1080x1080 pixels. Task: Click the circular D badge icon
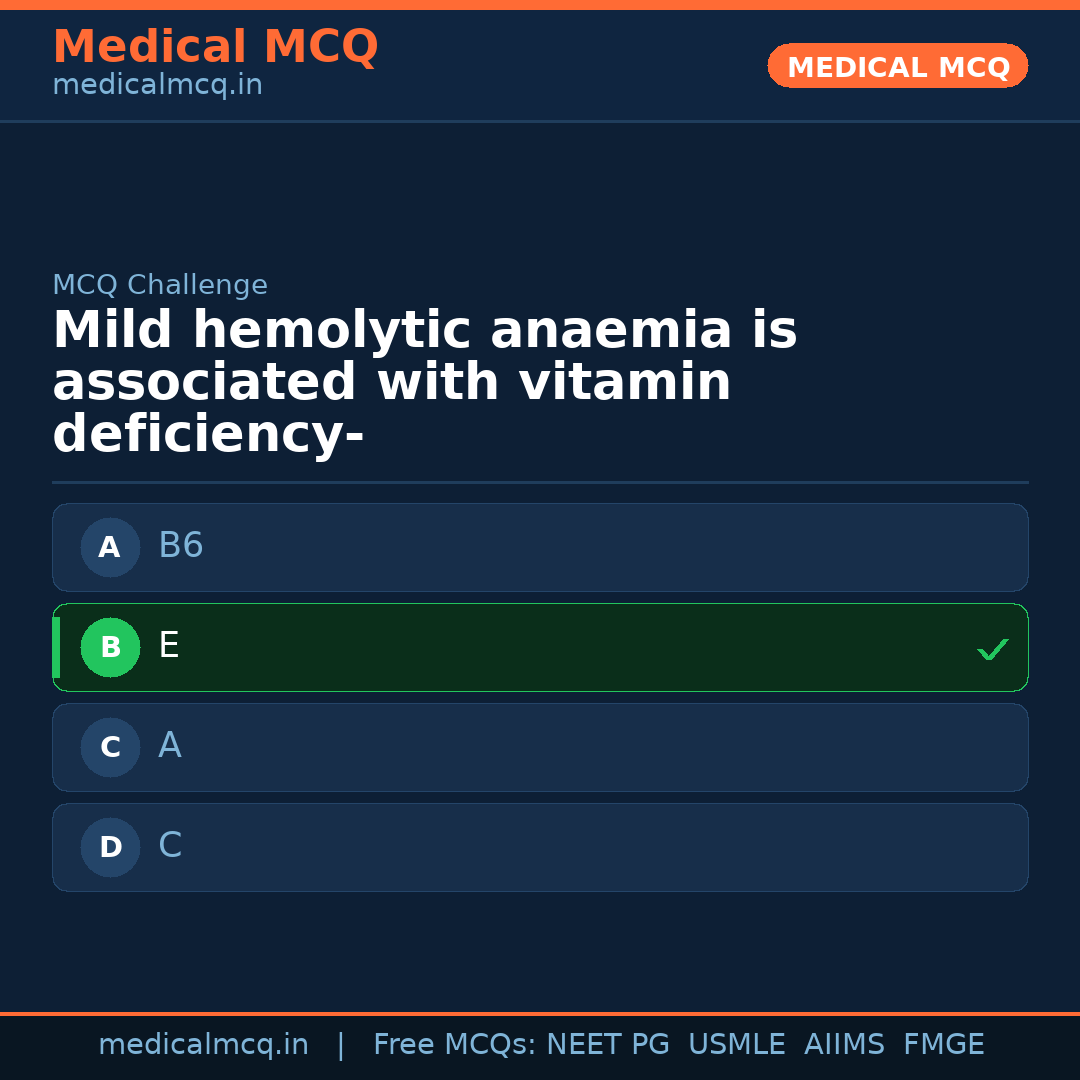coord(110,847)
